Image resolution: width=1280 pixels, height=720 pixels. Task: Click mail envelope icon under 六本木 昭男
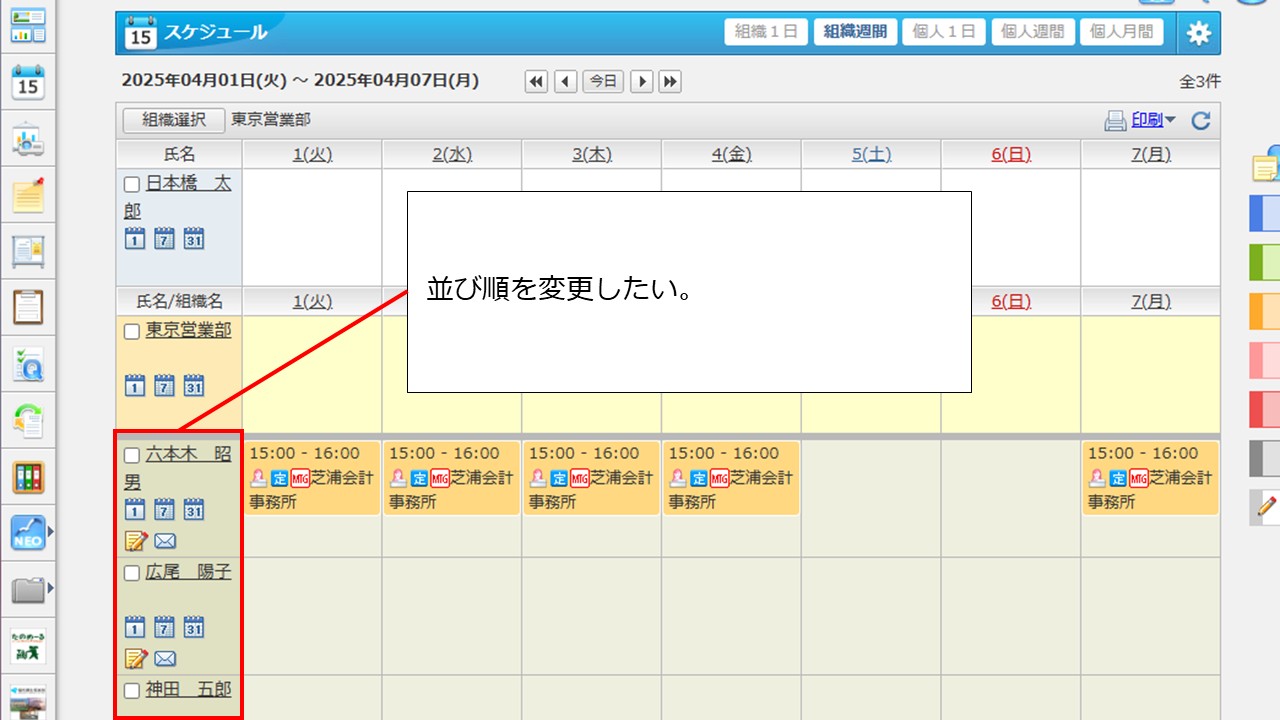coord(165,541)
